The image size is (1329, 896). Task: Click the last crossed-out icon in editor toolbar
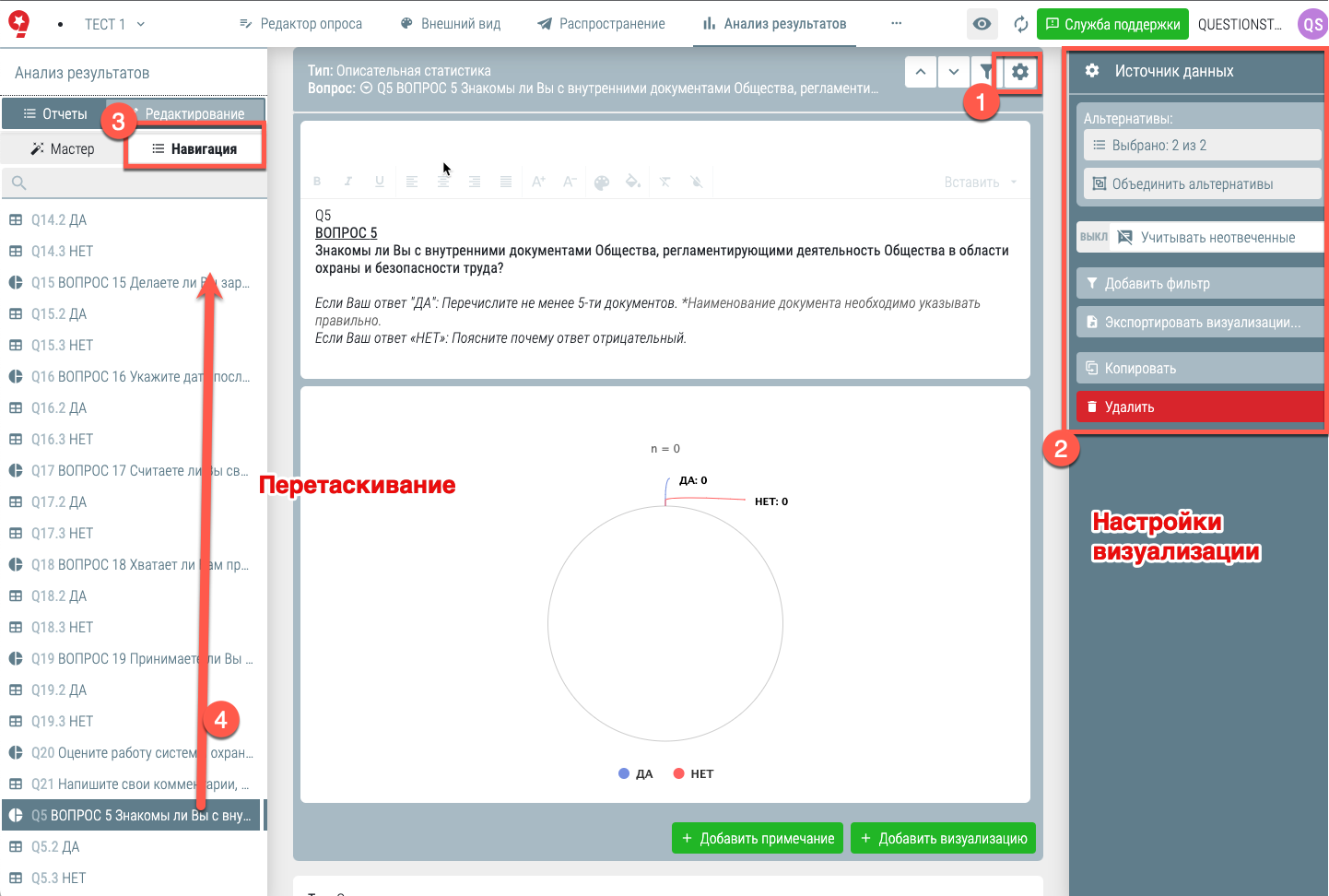click(x=697, y=182)
